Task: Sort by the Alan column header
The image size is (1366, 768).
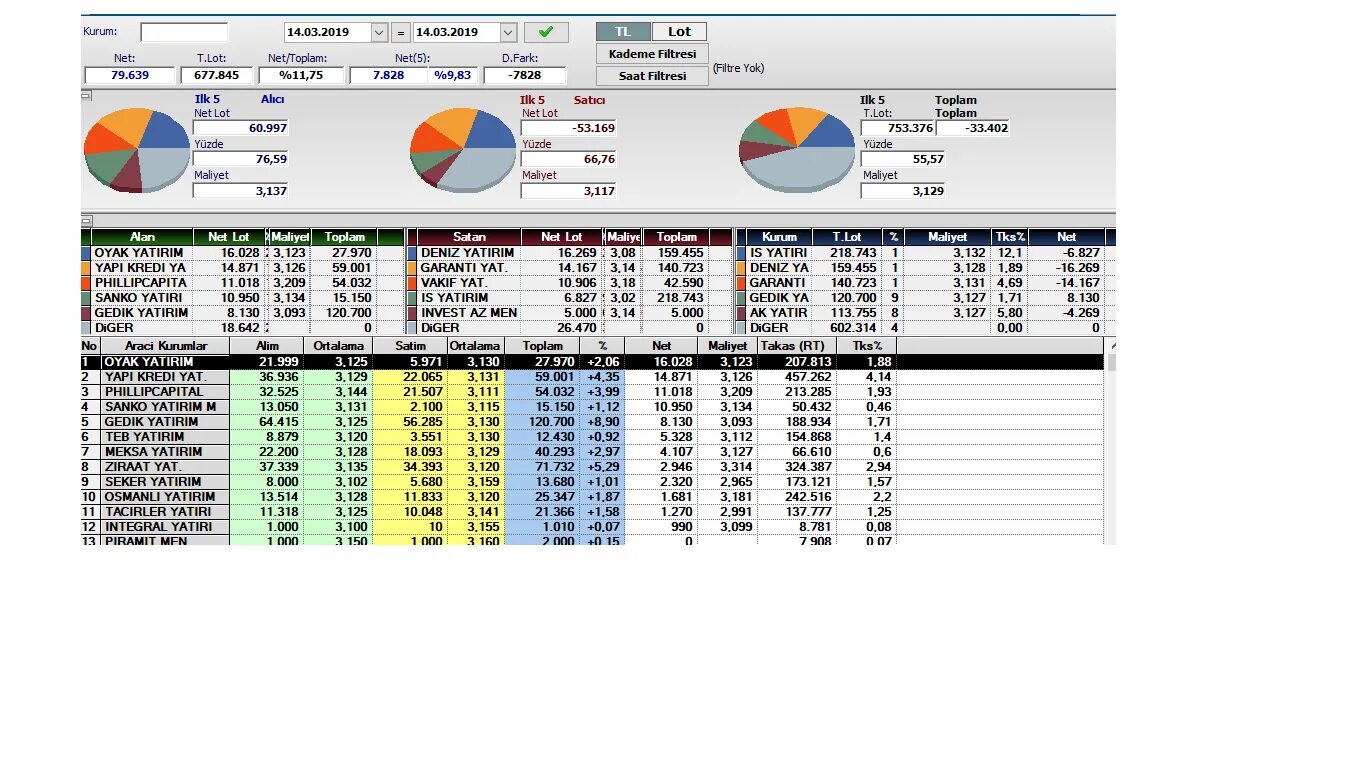Action: coord(142,237)
